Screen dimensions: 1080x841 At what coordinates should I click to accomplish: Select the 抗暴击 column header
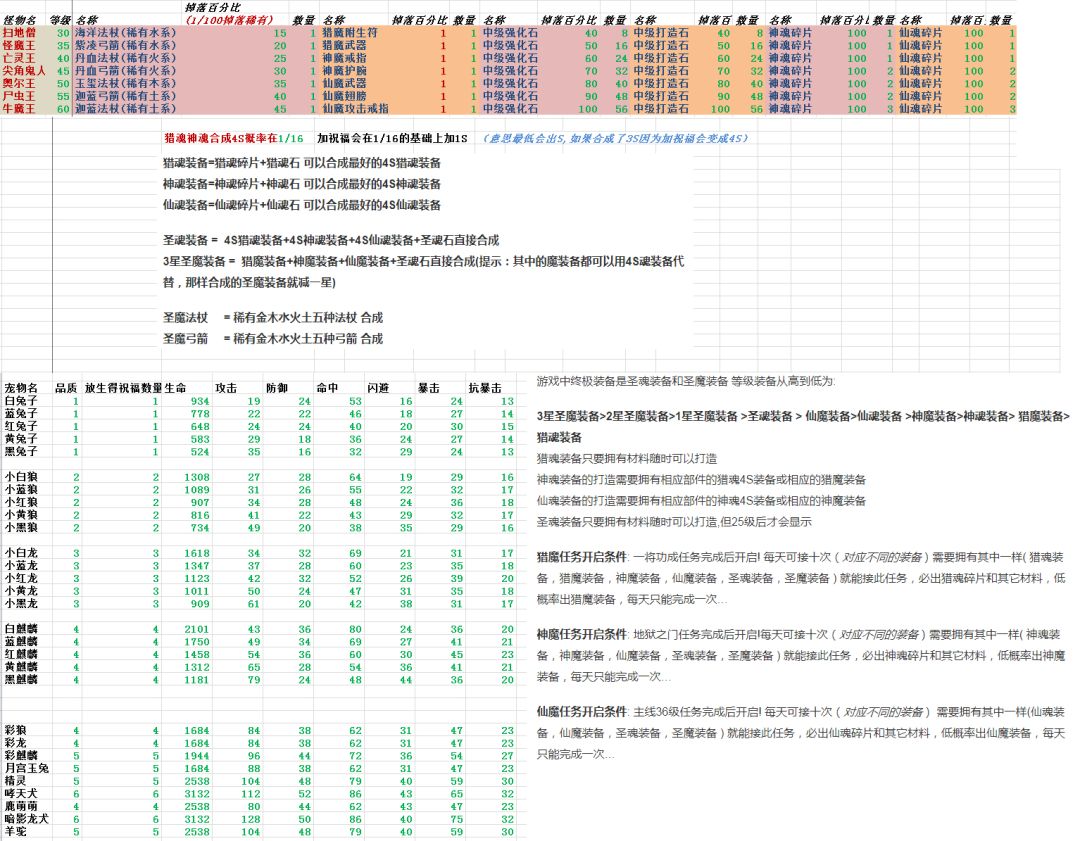point(485,388)
